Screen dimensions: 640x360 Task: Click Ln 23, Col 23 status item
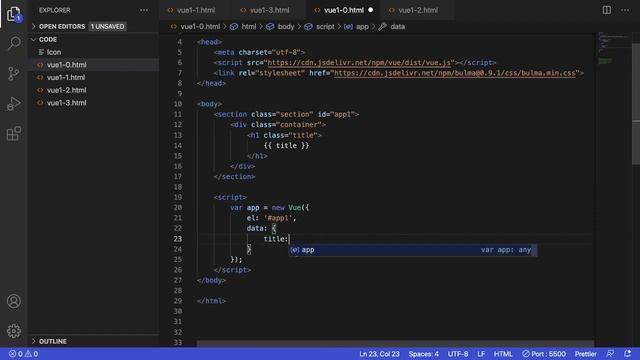click(x=379, y=354)
